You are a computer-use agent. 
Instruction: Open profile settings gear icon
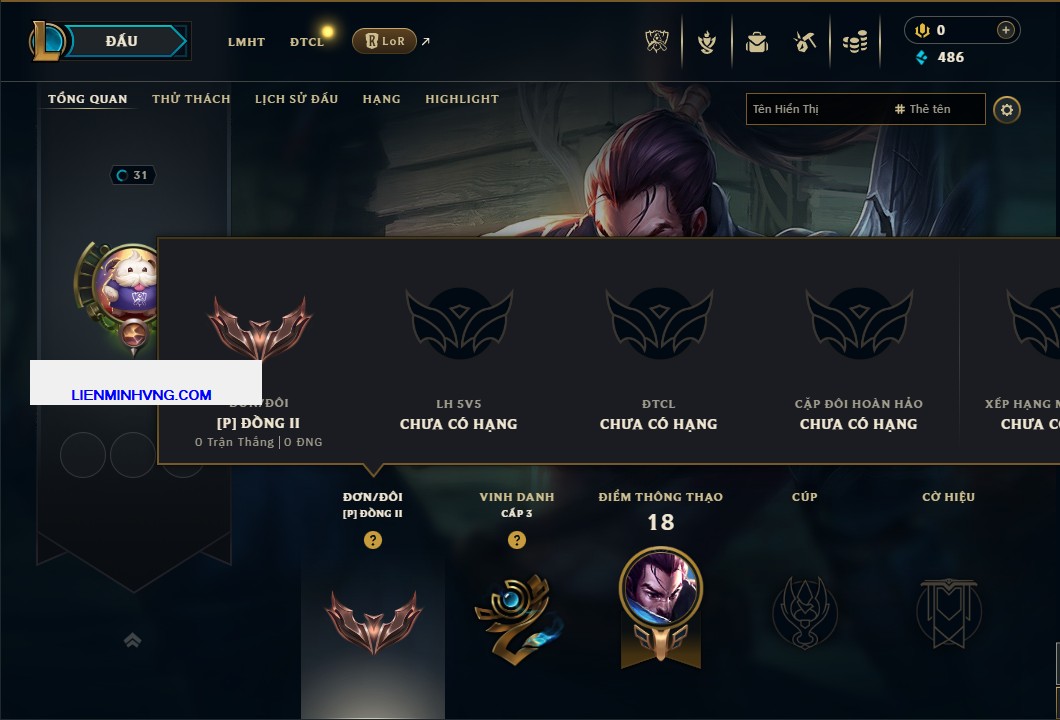pyautogui.click(x=1007, y=110)
